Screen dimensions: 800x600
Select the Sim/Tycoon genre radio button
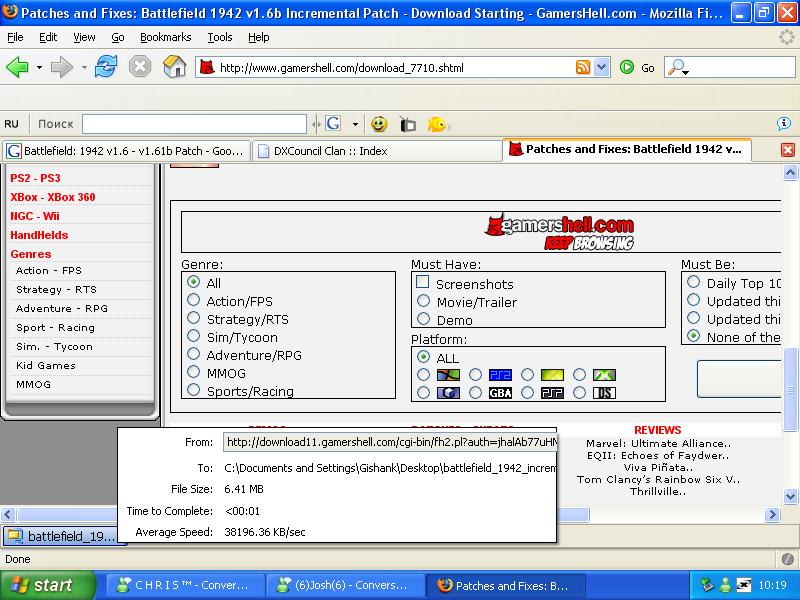click(x=193, y=336)
